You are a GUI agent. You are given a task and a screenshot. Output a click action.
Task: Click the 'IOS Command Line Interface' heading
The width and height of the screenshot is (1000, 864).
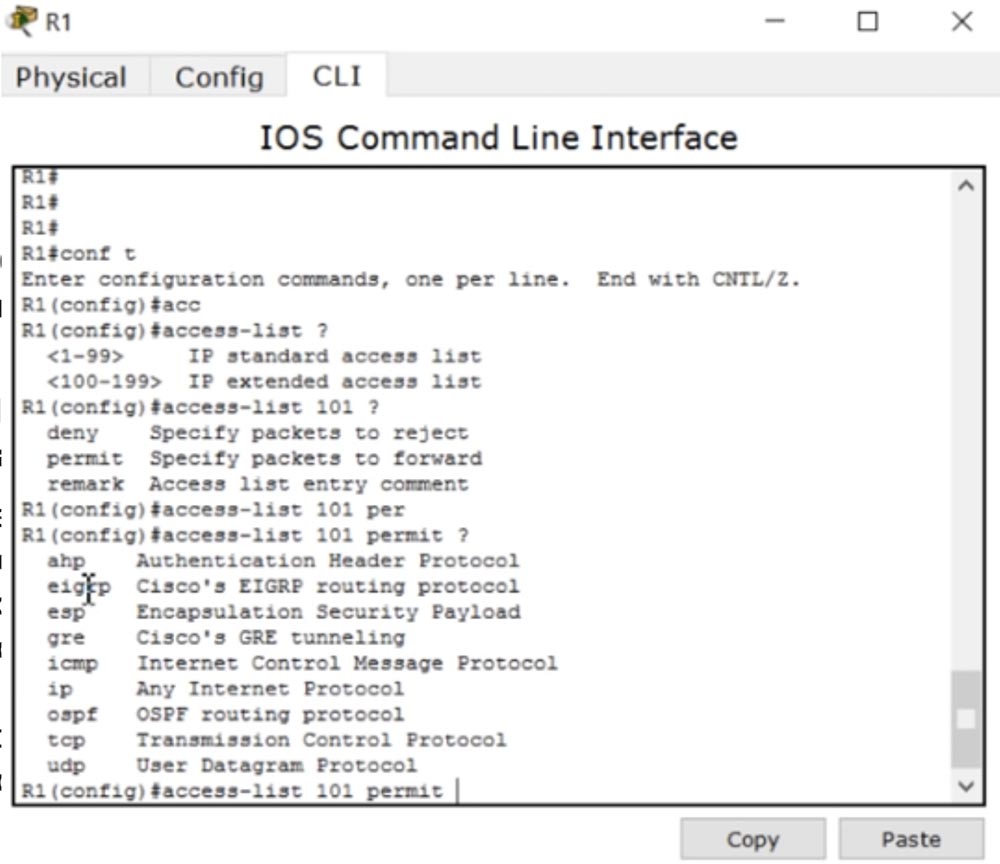click(x=499, y=138)
